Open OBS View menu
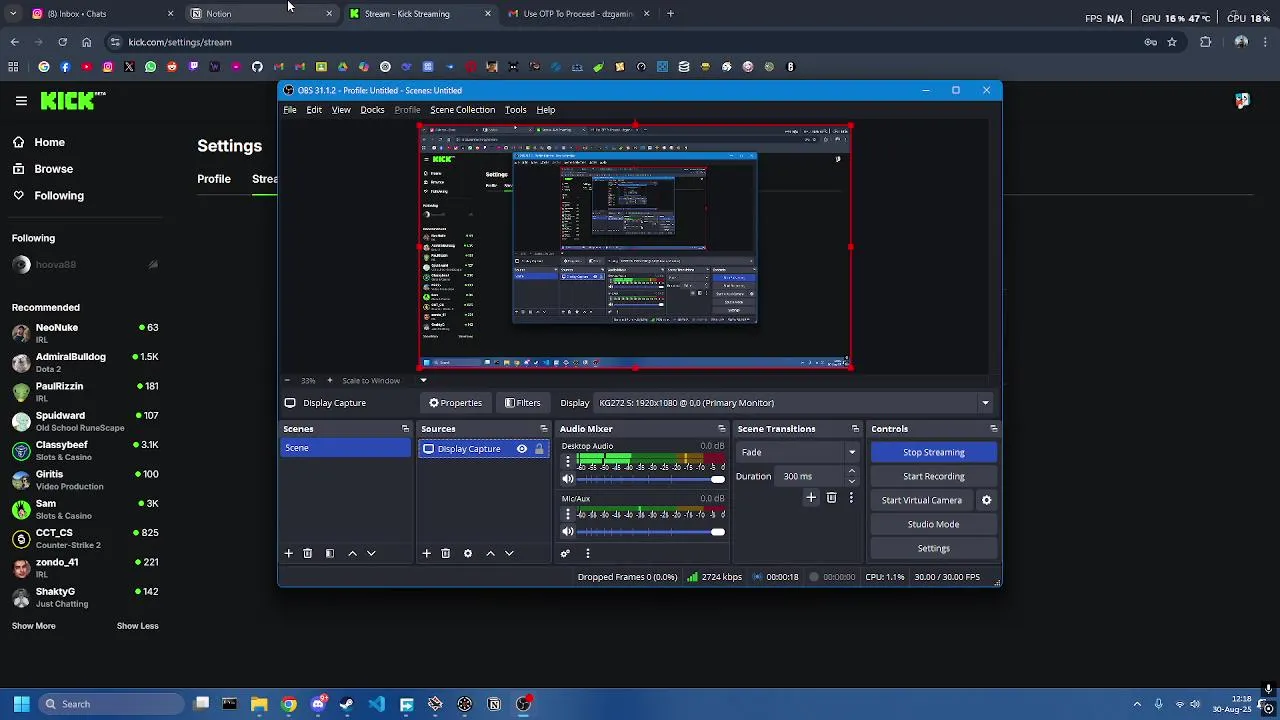 tap(341, 110)
